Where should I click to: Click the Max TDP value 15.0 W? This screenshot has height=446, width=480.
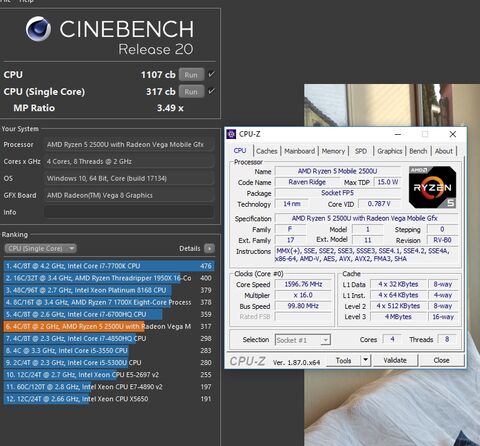(x=388, y=182)
